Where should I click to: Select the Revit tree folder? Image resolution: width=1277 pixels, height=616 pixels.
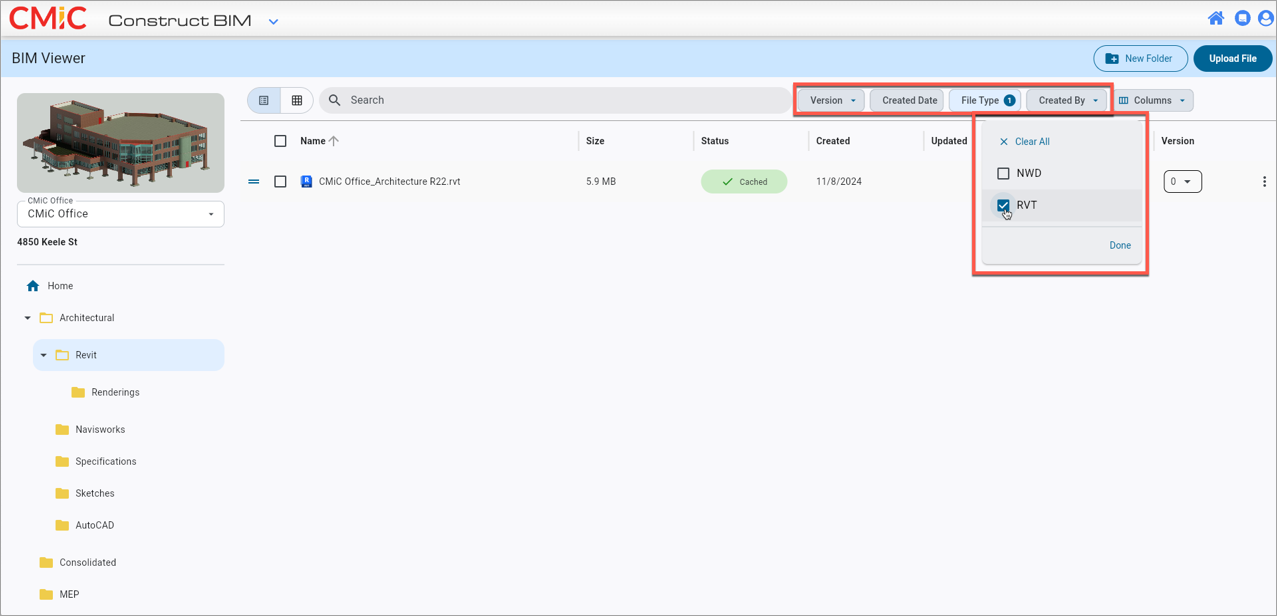click(86, 355)
